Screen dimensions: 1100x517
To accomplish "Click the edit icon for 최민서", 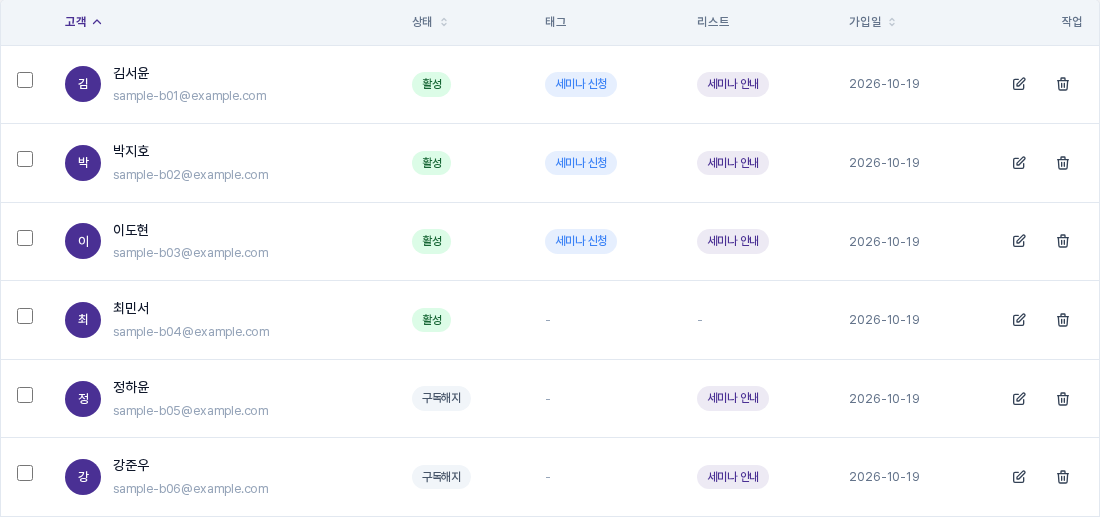I will tap(1019, 320).
